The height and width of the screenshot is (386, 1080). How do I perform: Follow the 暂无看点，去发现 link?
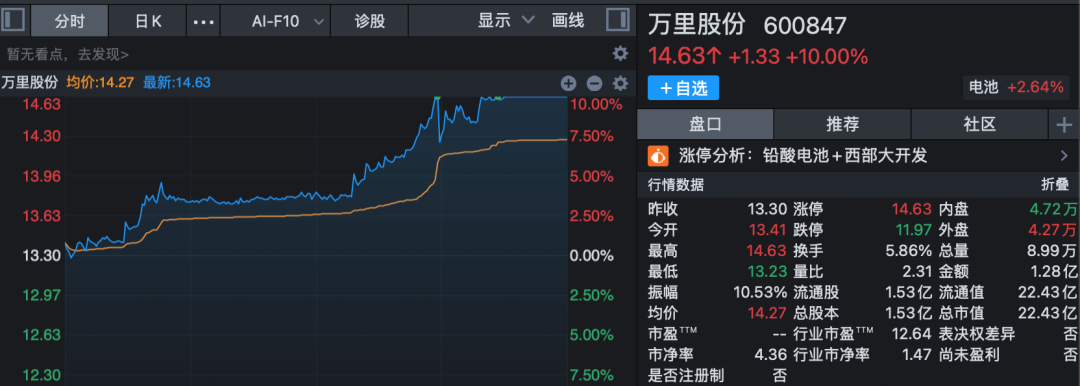pyautogui.click(x=68, y=54)
